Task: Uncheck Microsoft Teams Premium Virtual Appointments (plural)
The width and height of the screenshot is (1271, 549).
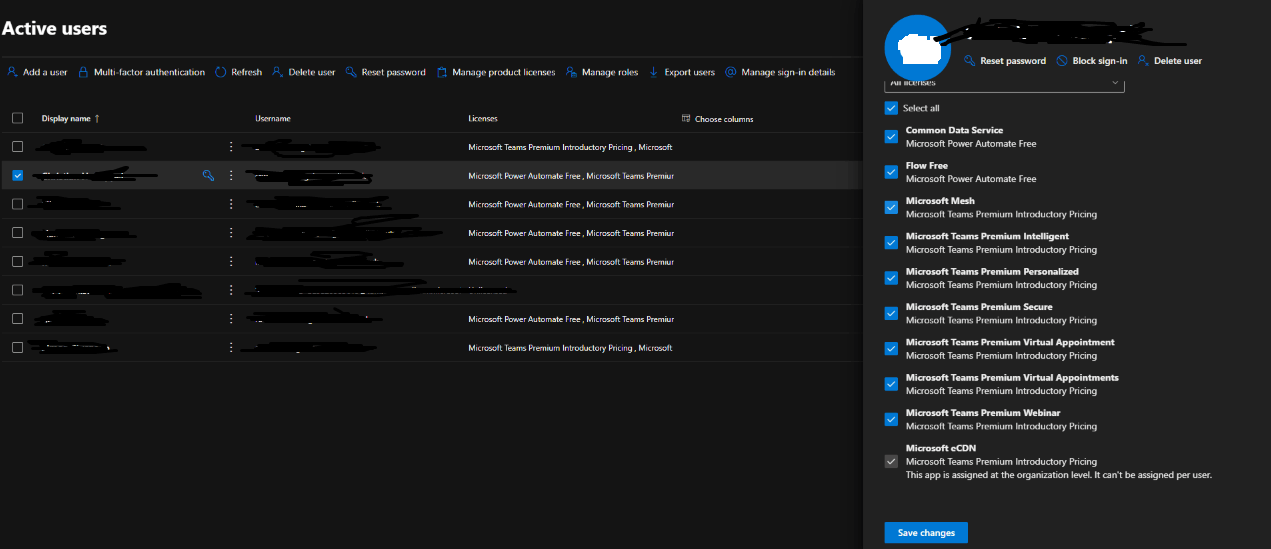Action: [x=891, y=384]
